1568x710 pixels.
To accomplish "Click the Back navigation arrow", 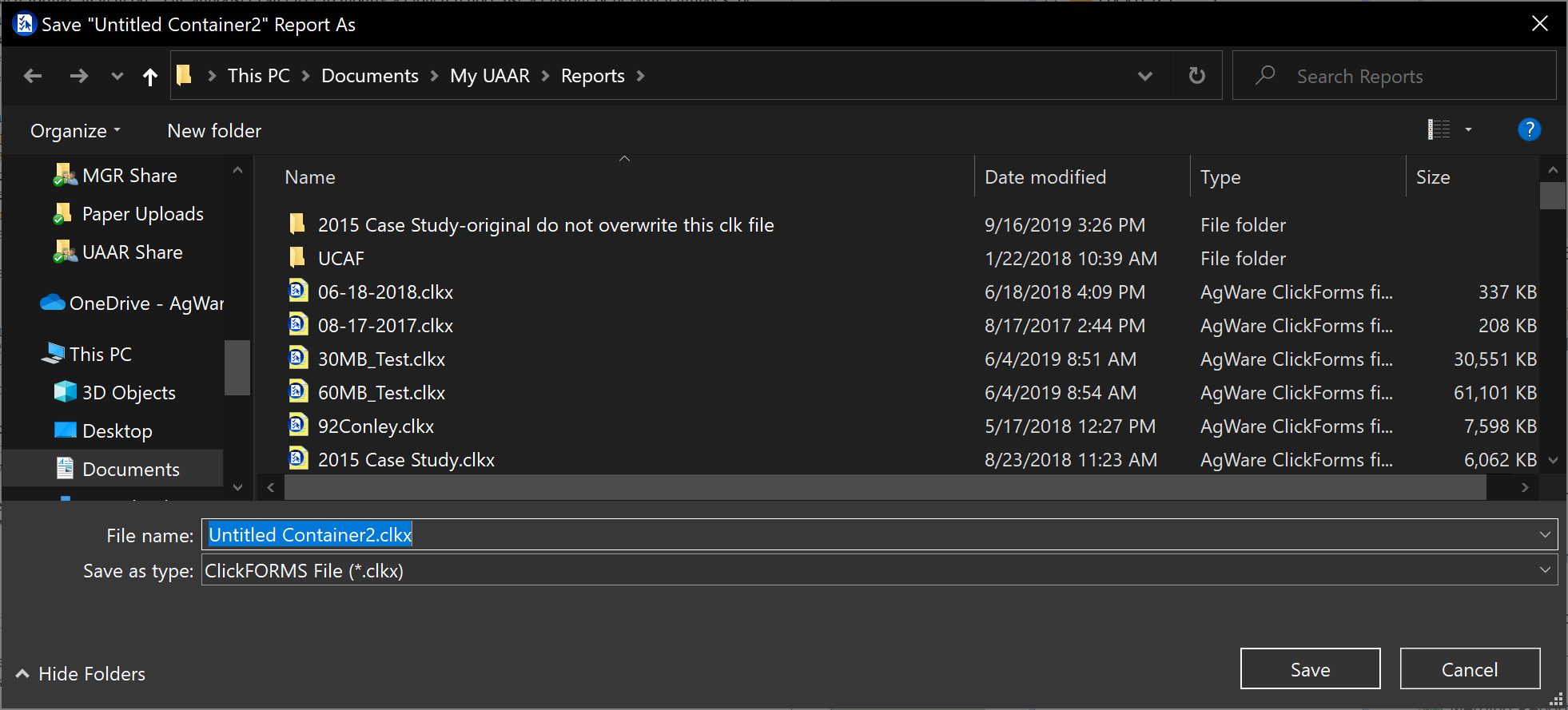I will [33, 76].
